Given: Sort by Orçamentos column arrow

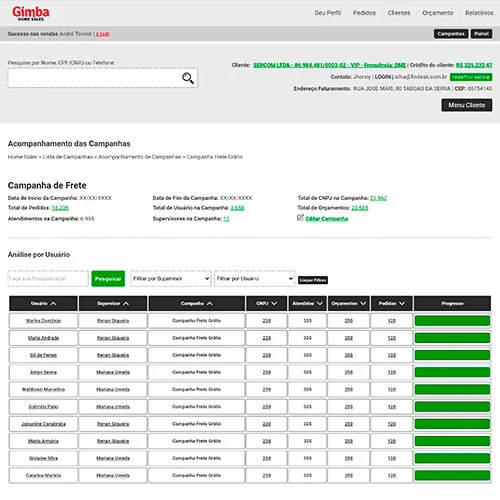Looking at the screenshot, I should [363, 303].
